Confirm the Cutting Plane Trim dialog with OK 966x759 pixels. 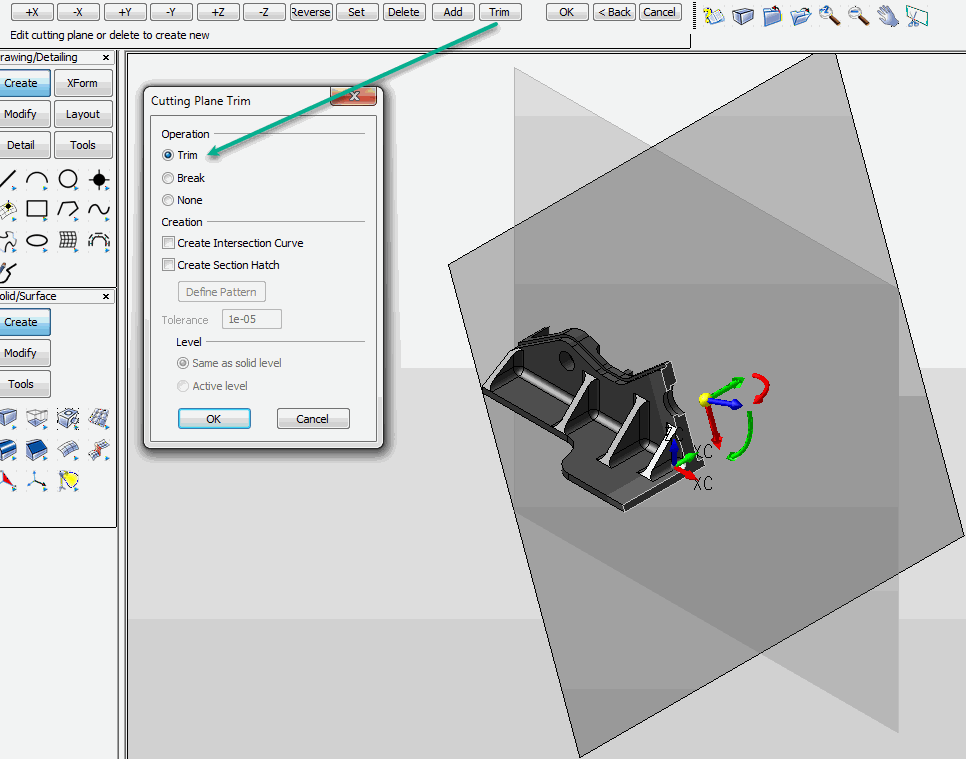click(214, 418)
